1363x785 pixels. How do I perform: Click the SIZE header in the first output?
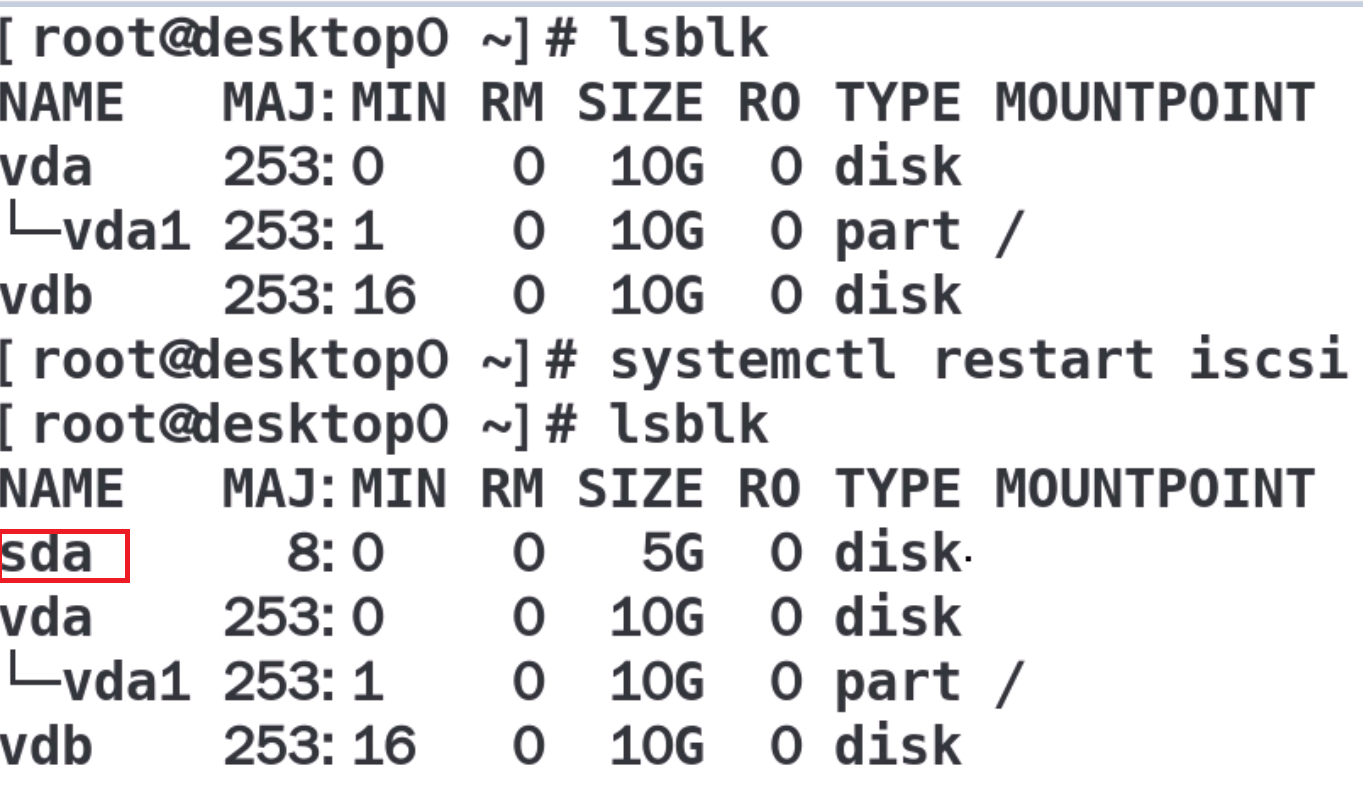[641, 104]
